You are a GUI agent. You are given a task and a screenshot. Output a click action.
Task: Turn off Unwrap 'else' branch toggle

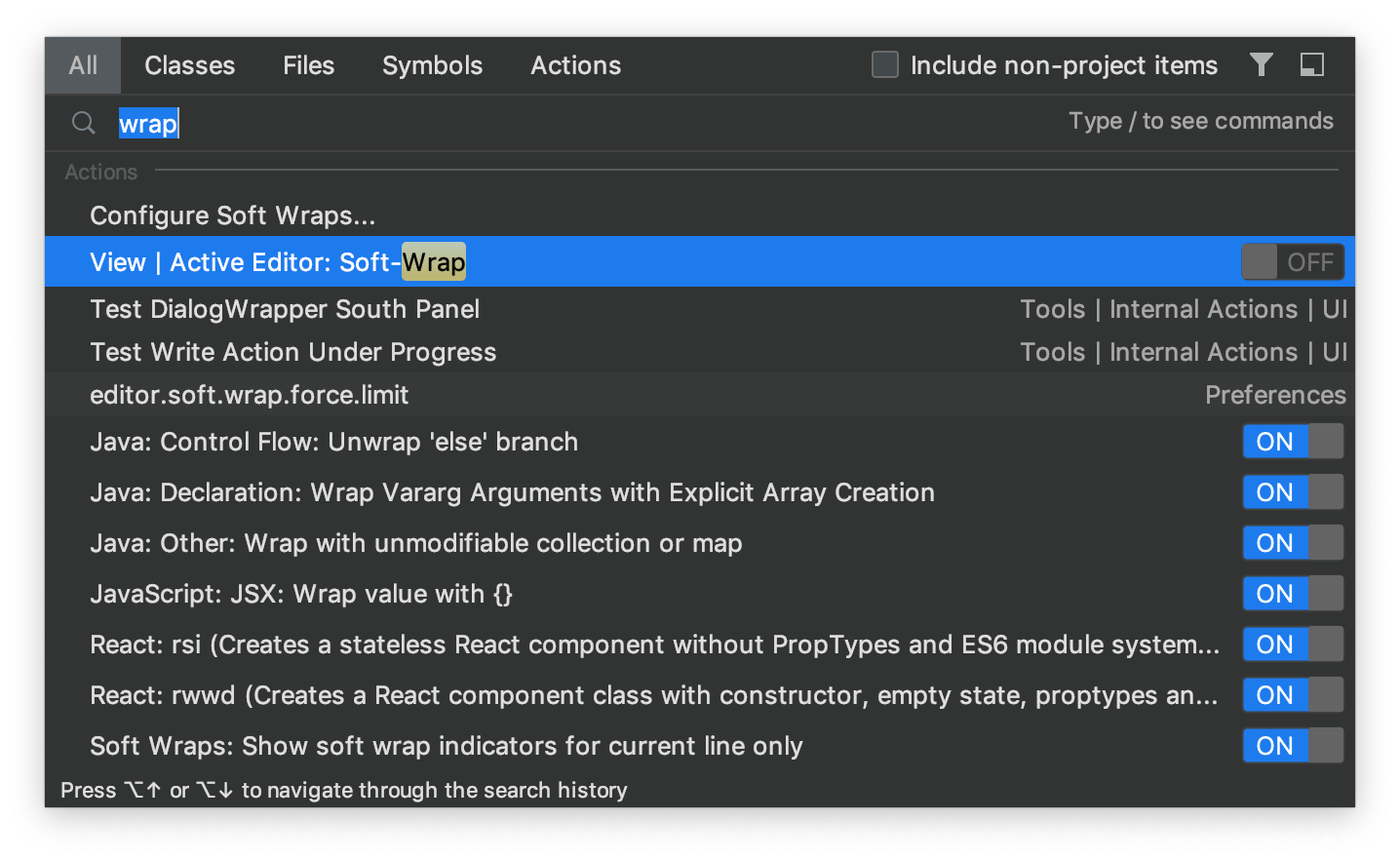[1293, 441]
